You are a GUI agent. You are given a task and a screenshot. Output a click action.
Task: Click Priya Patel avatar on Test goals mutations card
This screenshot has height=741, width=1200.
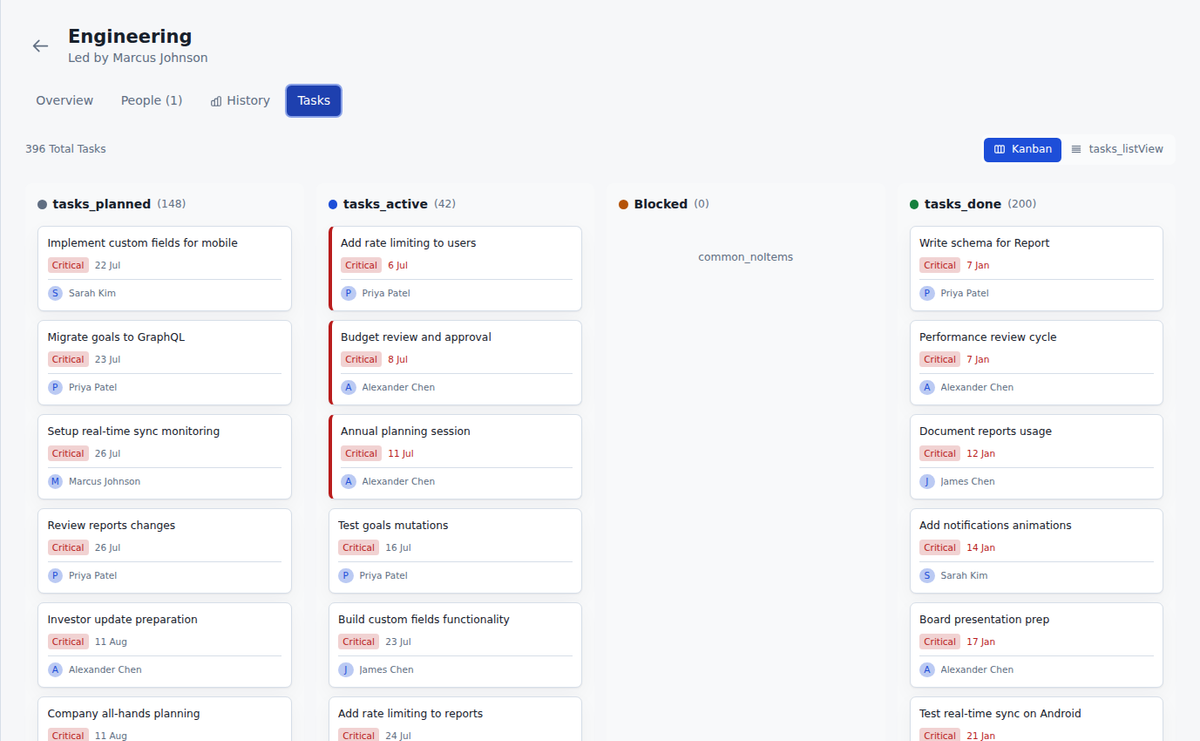tap(346, 575)
